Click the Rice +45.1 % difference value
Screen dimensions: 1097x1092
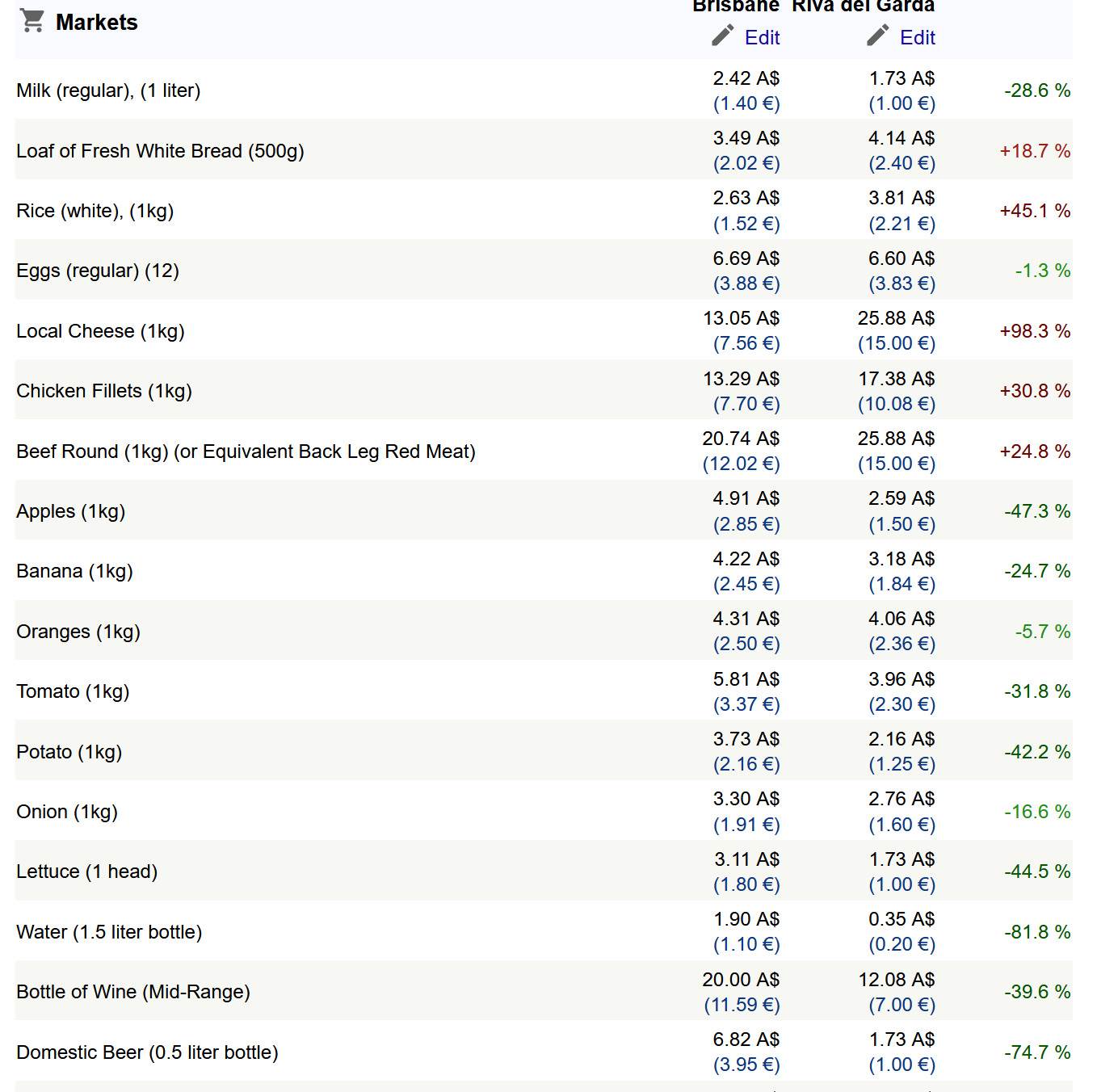point(1035,211)
